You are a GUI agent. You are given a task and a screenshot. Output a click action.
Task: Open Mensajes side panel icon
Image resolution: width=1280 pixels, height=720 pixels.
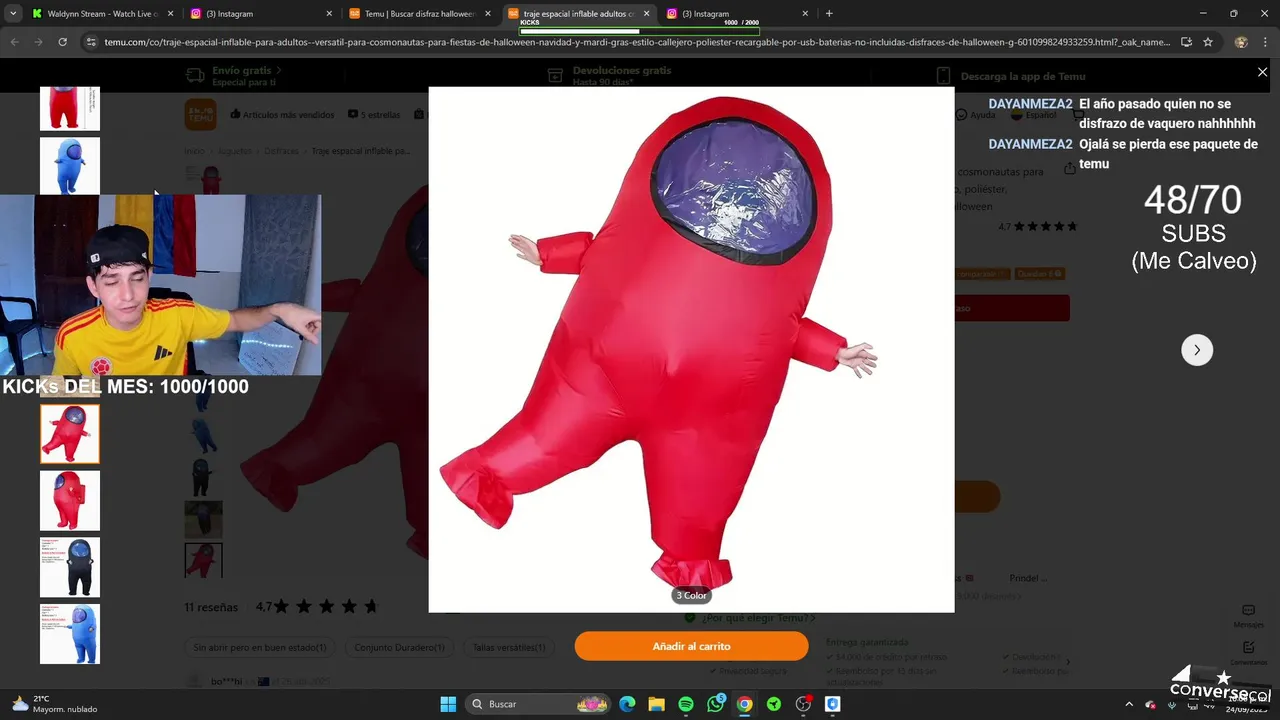(x=1249, y=615)
